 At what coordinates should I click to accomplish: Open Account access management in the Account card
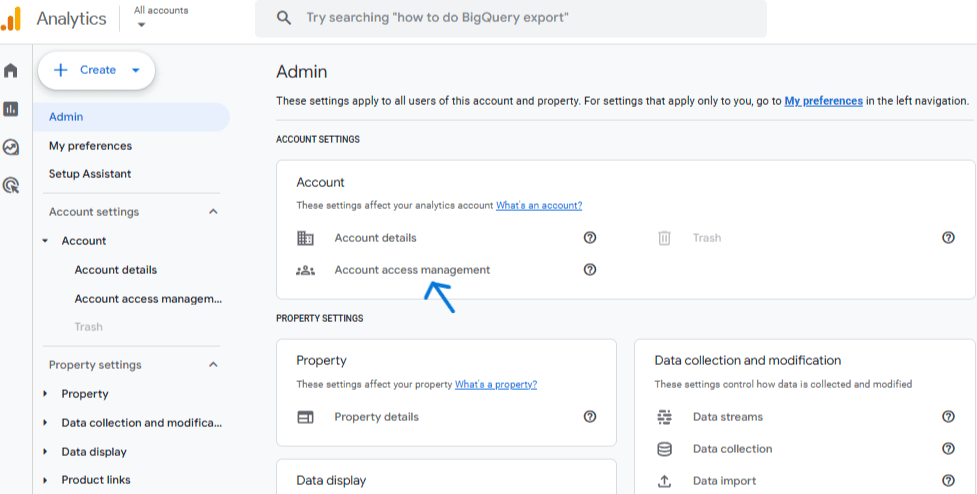pyautogui.click(x=412, y=270)
